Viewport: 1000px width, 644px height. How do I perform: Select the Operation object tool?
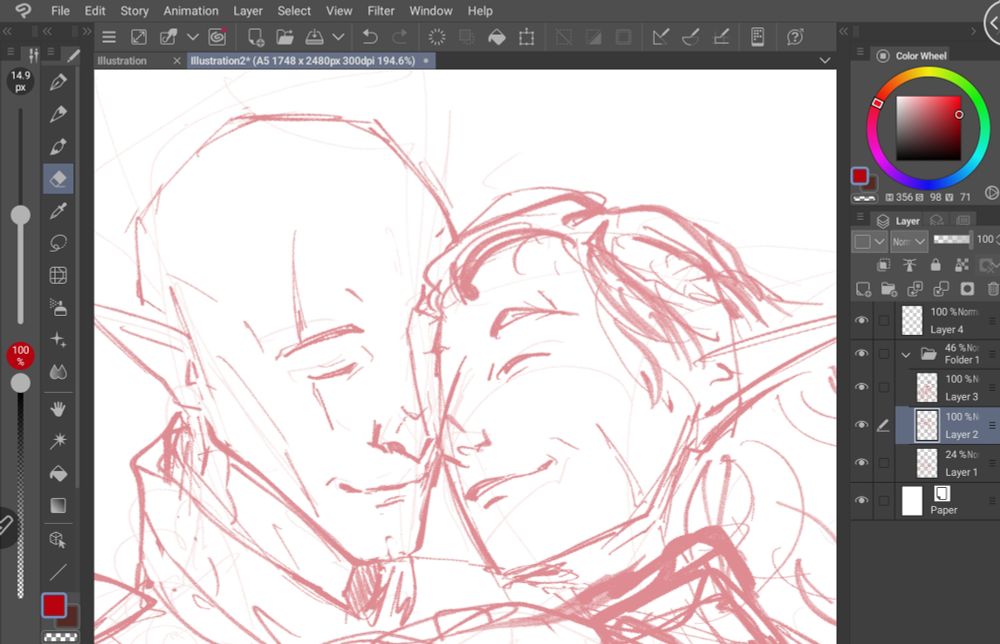[x=58, y=540]
